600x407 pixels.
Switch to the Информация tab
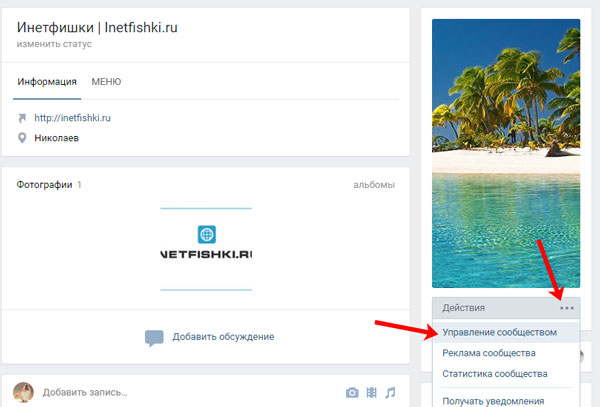pyautogui.click(x=47, y=82)
